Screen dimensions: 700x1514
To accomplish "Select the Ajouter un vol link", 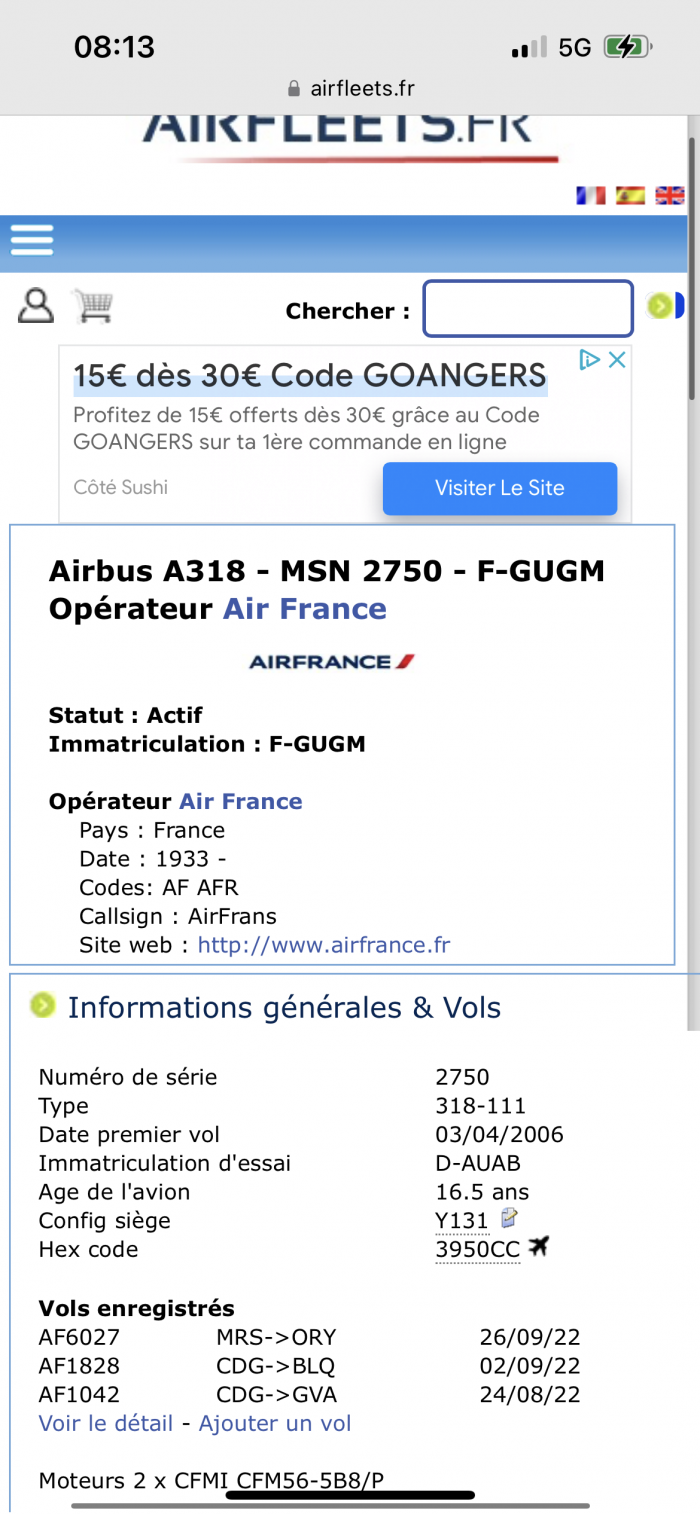I will [275, 1423].
